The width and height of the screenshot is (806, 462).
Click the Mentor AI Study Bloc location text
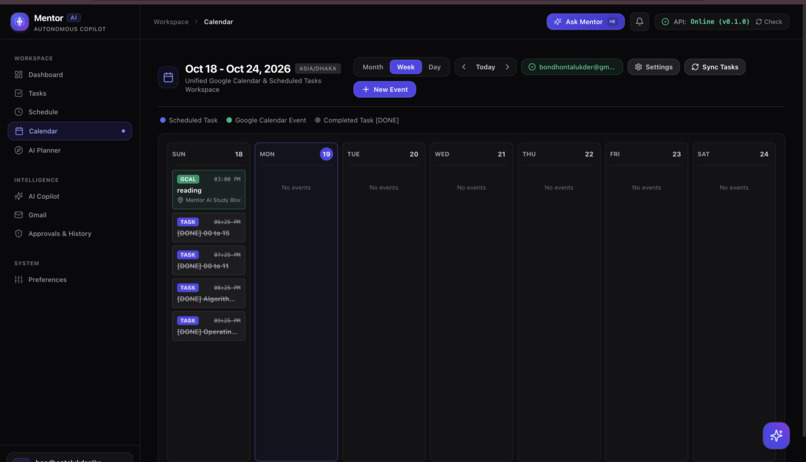[213, 200]
